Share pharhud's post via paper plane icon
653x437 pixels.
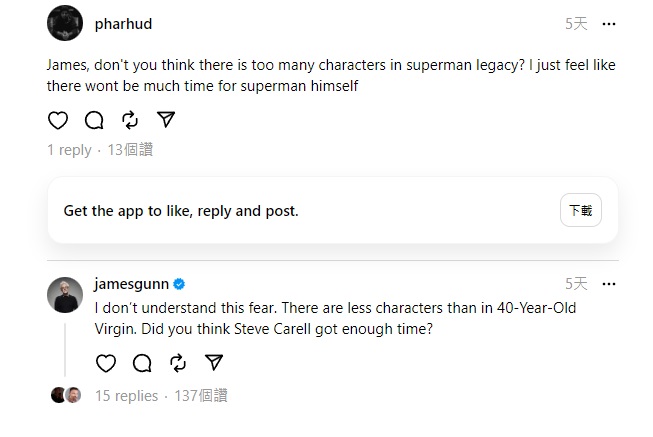(x=166, y=120)
